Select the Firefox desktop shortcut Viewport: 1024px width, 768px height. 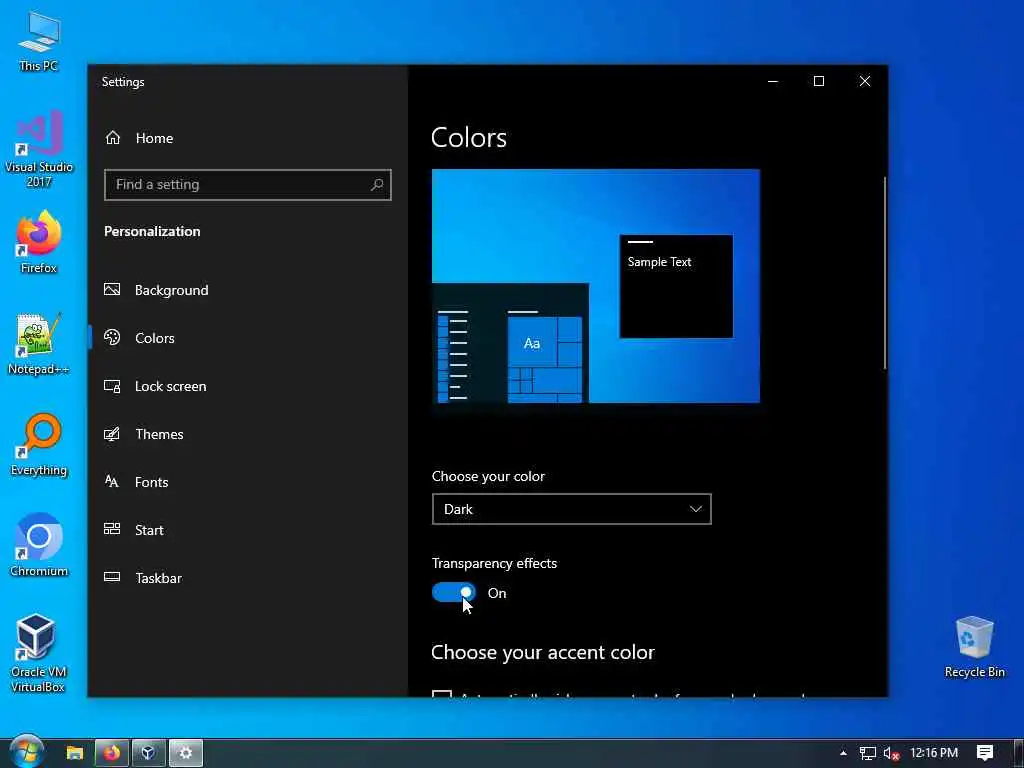coord(39,242)
